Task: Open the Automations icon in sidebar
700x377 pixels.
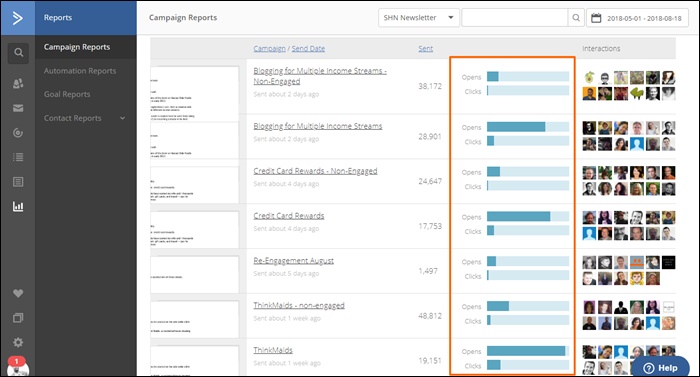Action: tap(18, 133)
